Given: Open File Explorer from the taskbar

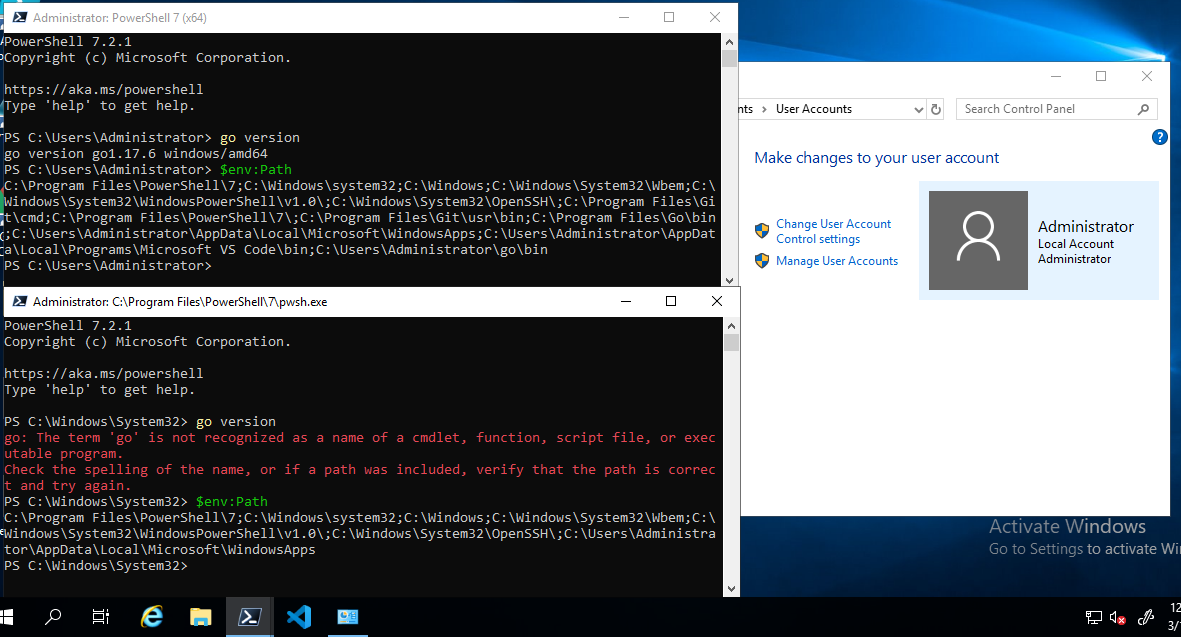Looking at the screenshot, I should tap(200, 617).
